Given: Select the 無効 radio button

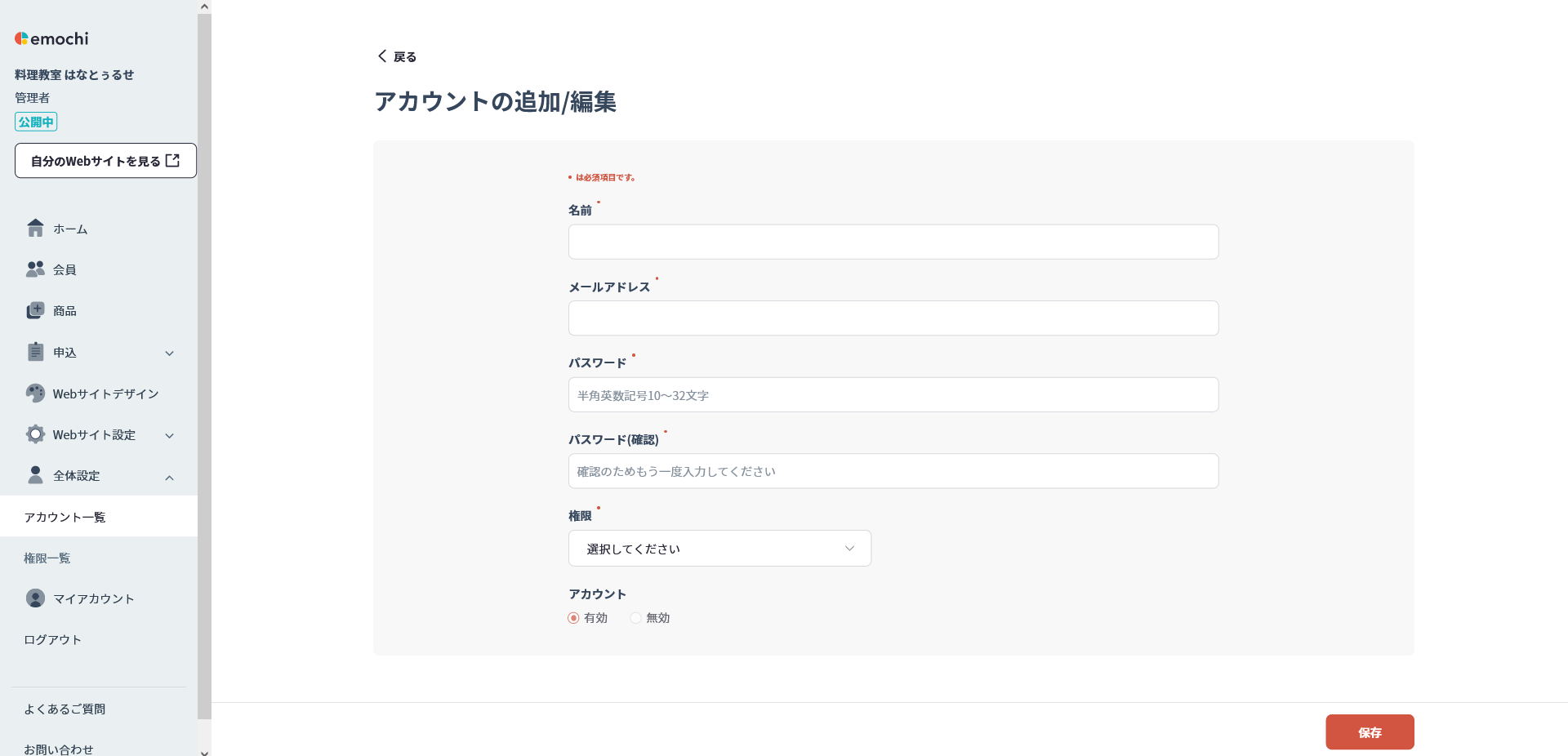Looking at the screenshot, I should pyautogui.click(x=635, y=618).
